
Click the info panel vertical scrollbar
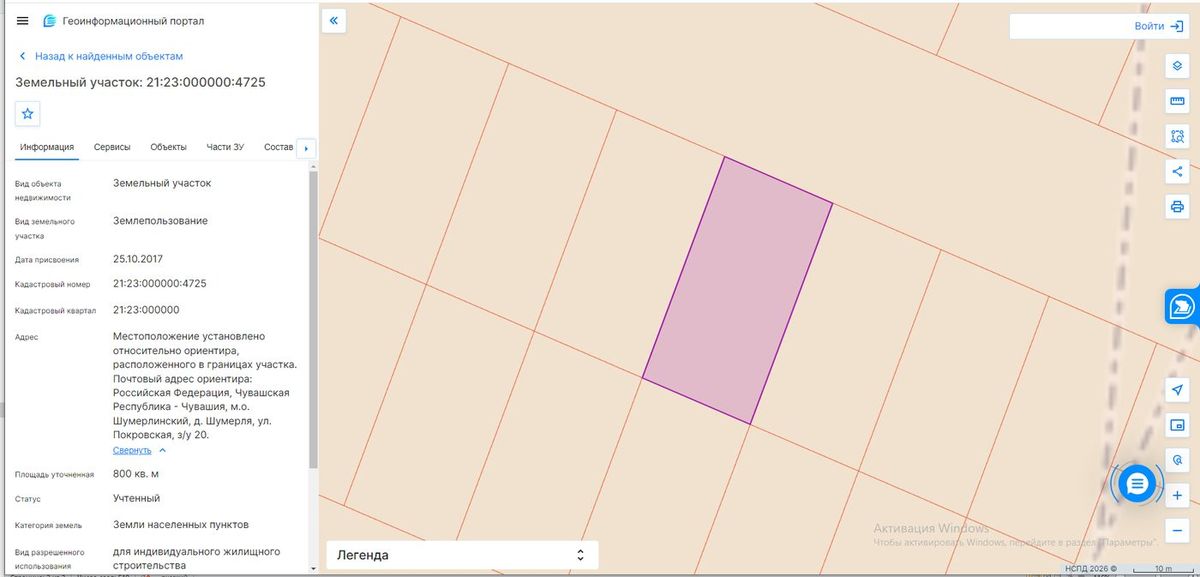[x=313, y=320]
